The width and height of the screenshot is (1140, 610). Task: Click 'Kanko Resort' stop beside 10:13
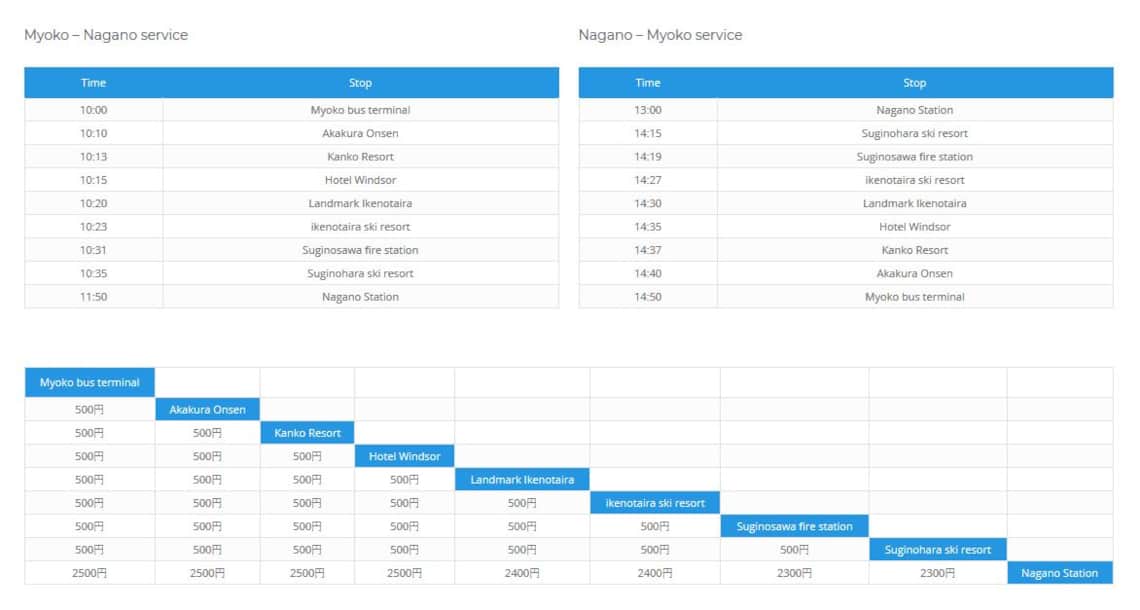[x=361, y=156]
